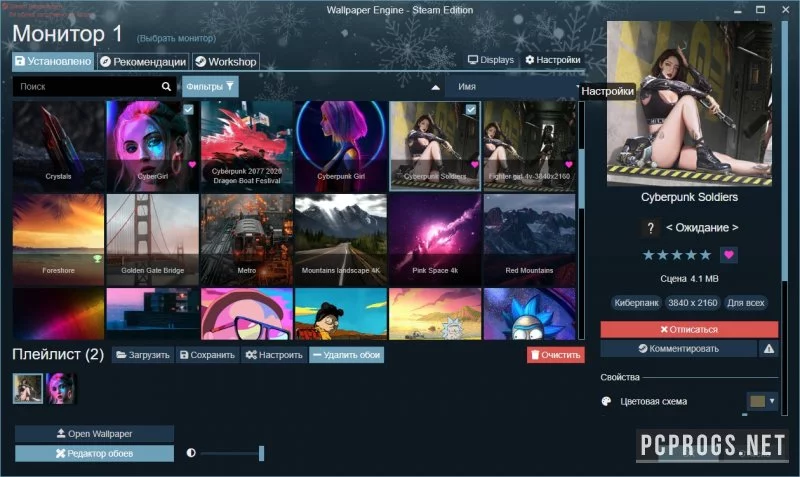The width and height of the screenshot is (800, 477).
Task: Click Cyberpunk Soldiers thumbnail in playlist
Action: coord(28,388)
